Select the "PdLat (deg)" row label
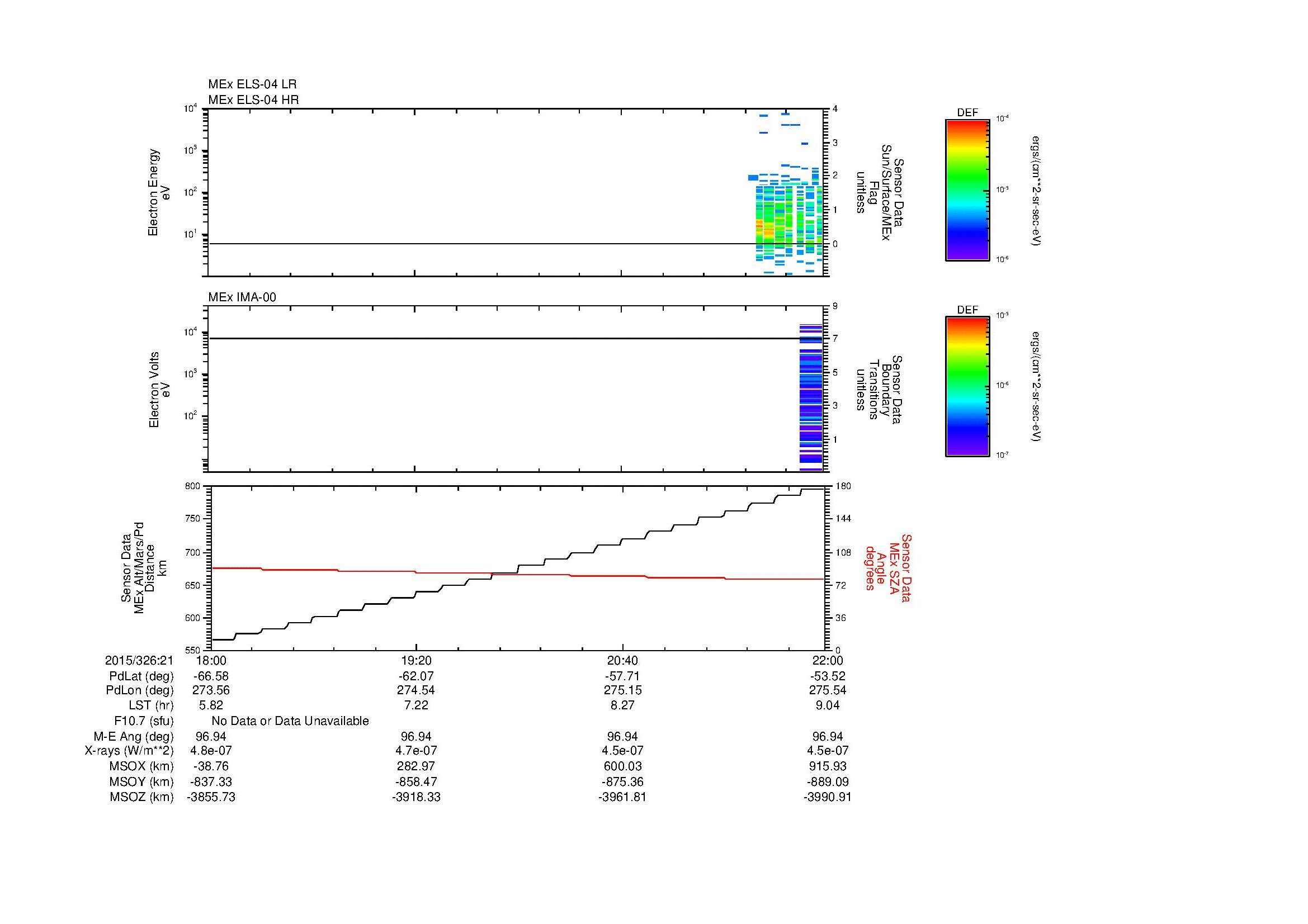The width and height of the screenshot is (1308, 924). [141, 676]
